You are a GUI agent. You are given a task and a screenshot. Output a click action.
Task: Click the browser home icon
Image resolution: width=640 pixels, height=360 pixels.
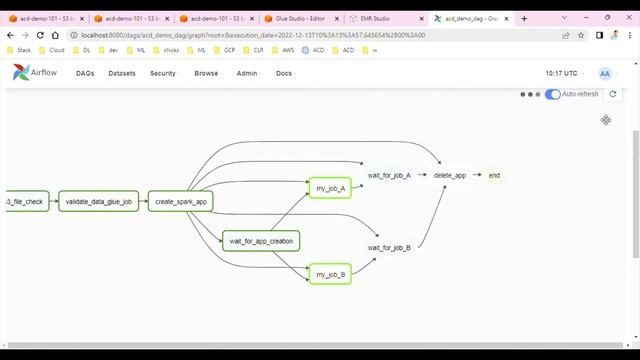pos(55,36)
